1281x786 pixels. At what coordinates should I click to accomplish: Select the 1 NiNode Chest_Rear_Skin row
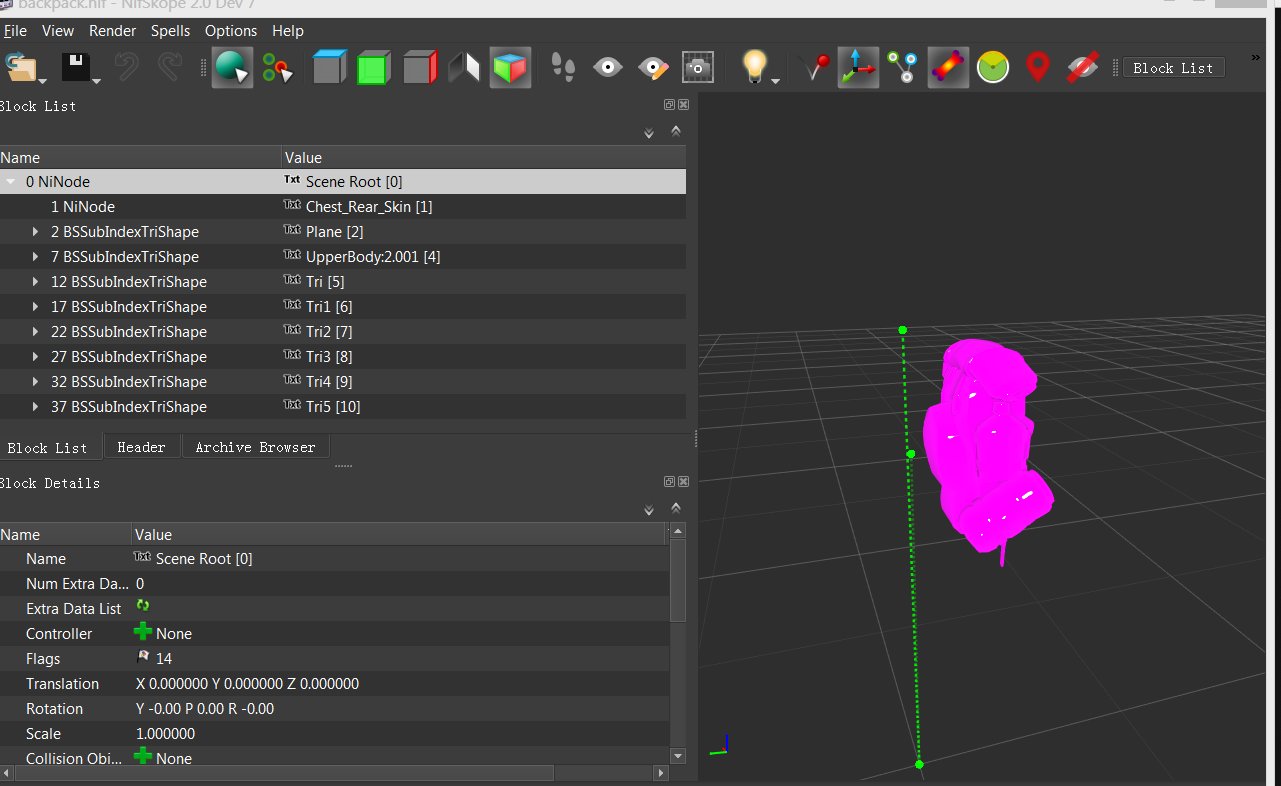click(343, 207)
